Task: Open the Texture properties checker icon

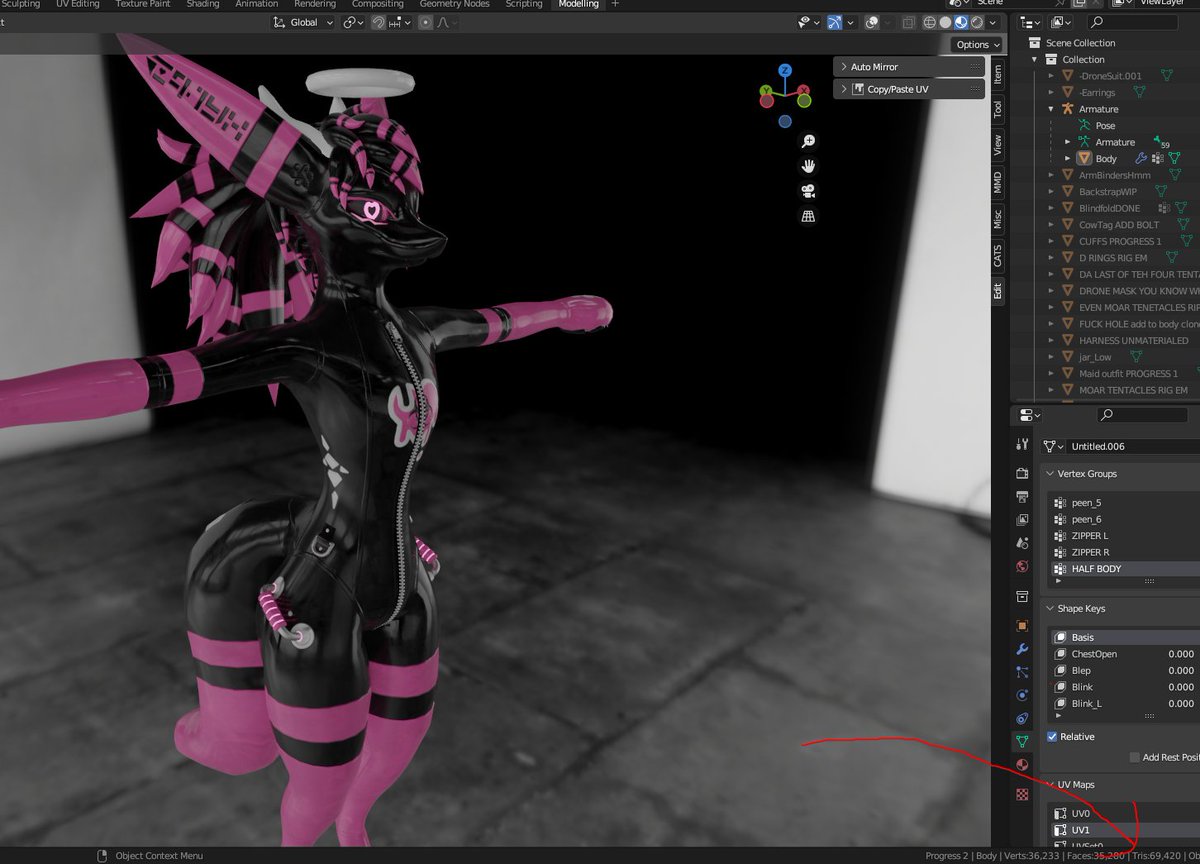Action: pyautogui.click(x=1022, y=794)
